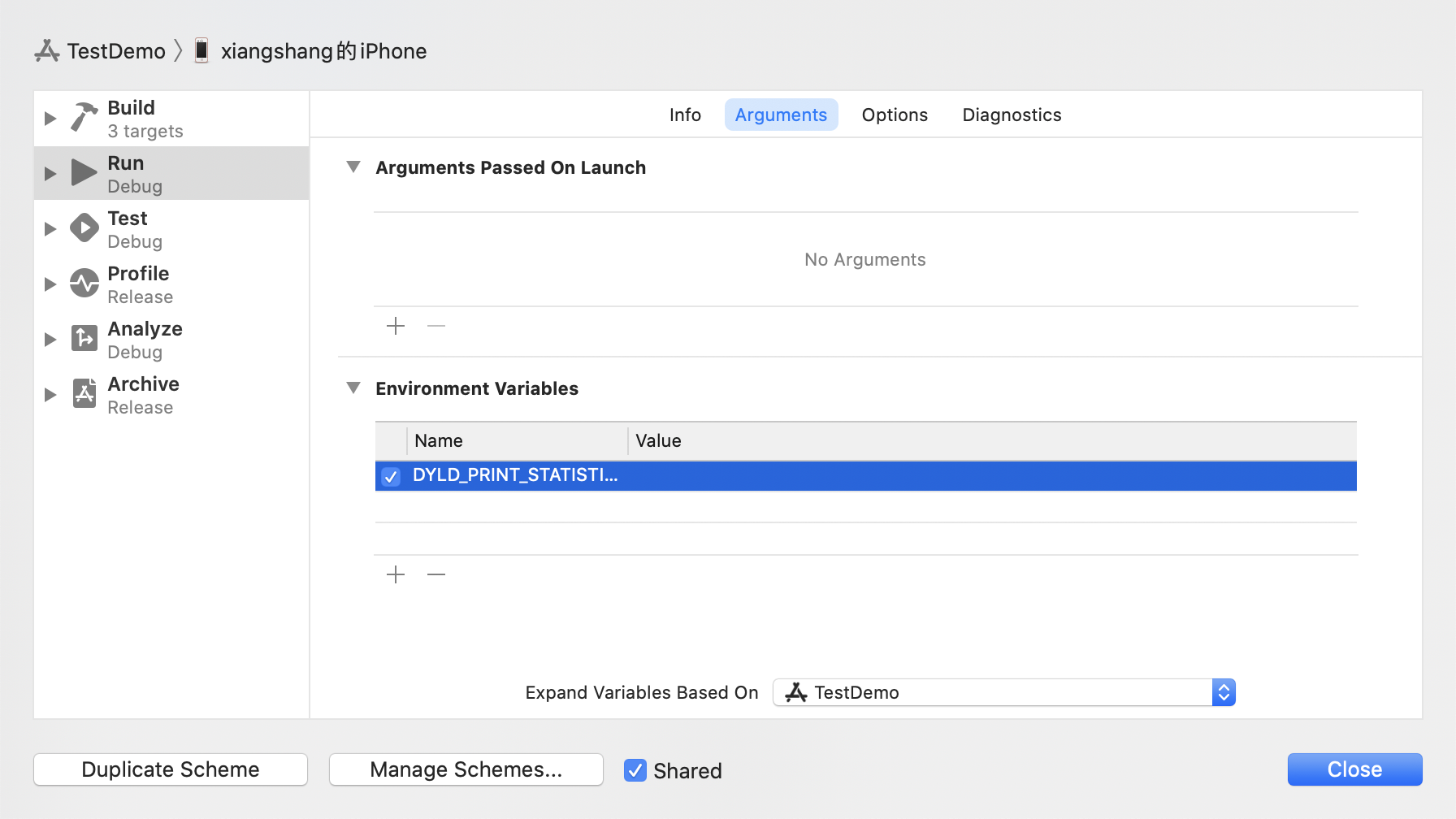
Task: Expand the Archive action disclosure arrow
Action: (50, 395)
